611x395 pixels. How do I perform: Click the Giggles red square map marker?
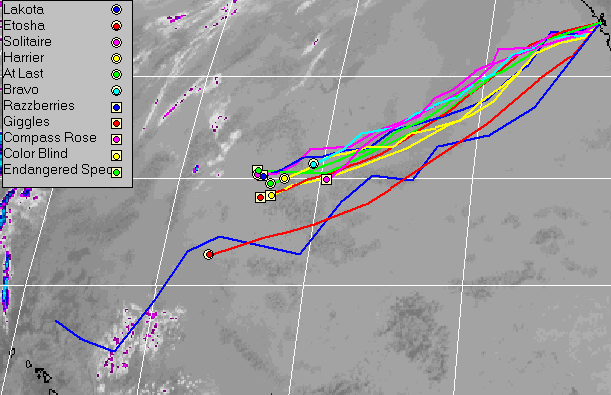[x=260, y=197]
